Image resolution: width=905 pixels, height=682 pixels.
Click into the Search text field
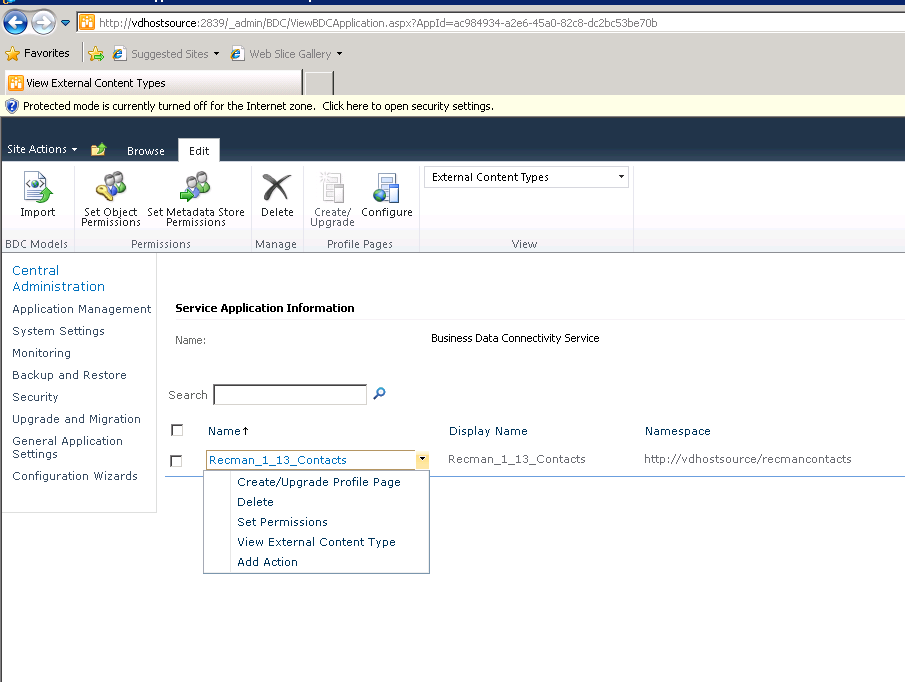(290, 395)
